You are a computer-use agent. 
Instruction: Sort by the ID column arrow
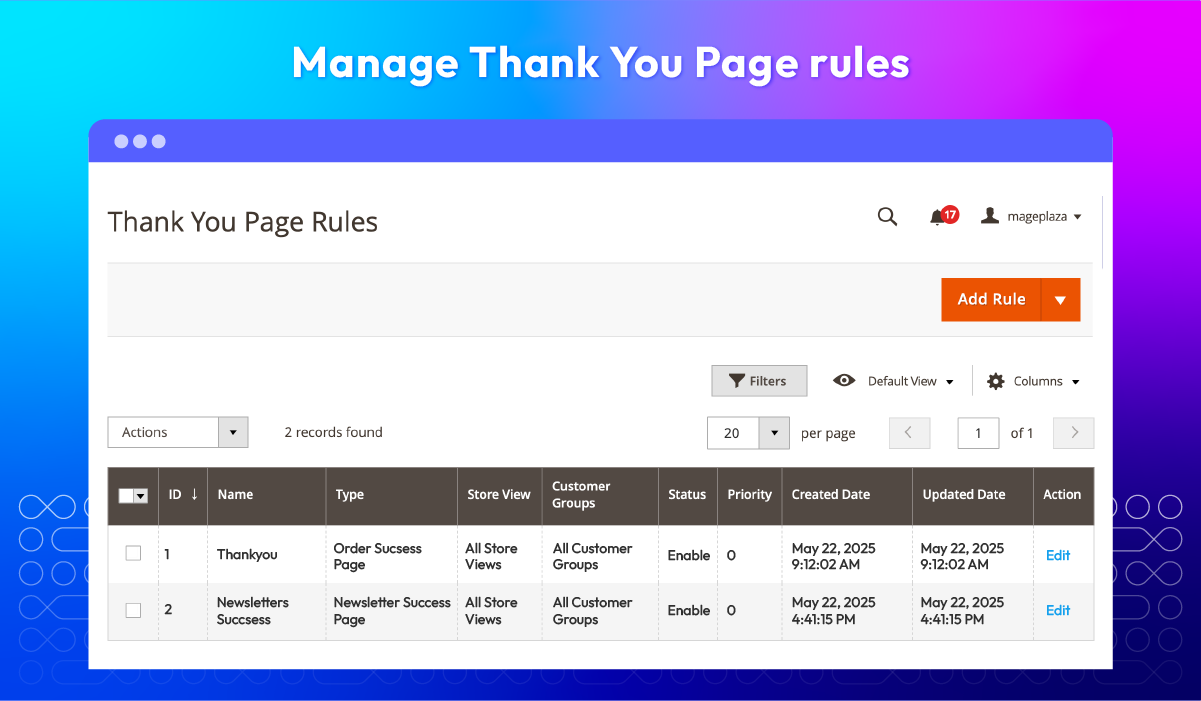(x=194, y=494)
